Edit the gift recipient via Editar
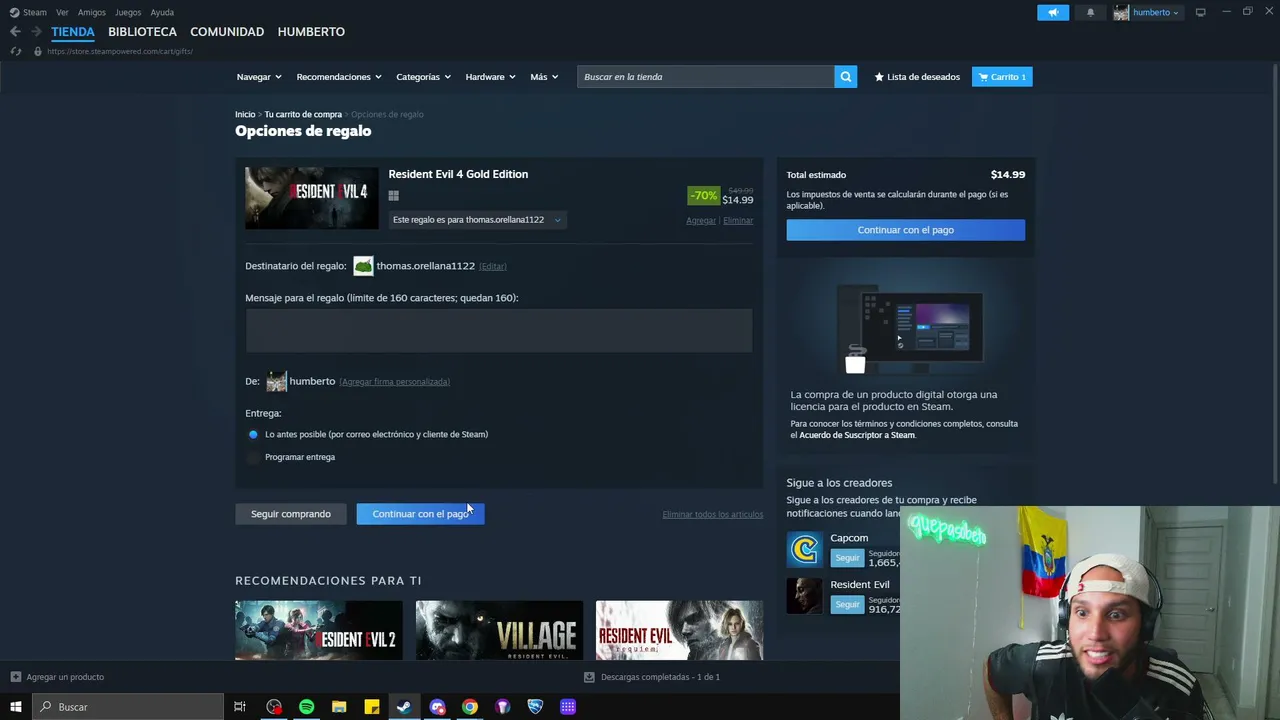 pos(493,267)
